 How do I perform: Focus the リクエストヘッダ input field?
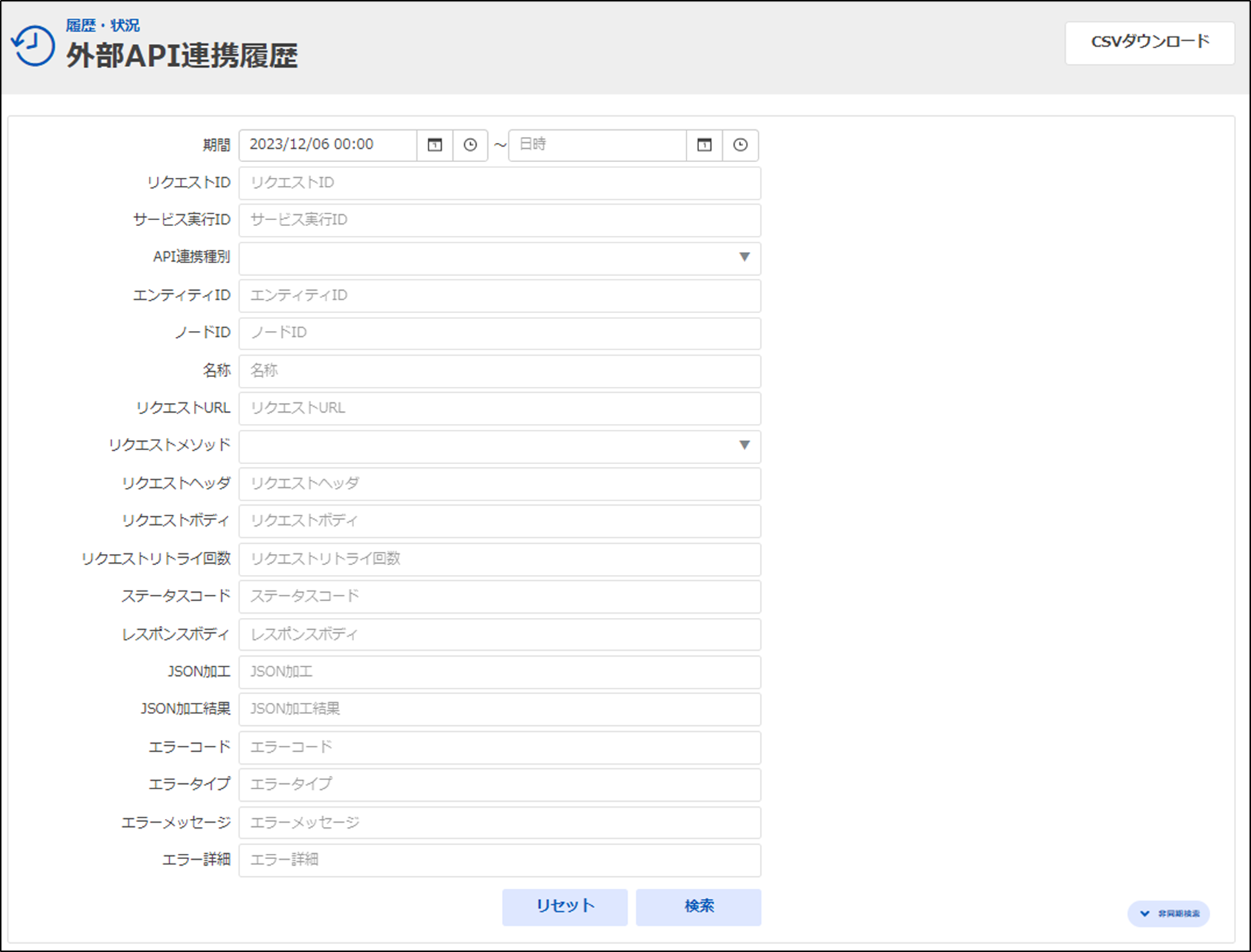click(500, 484)
